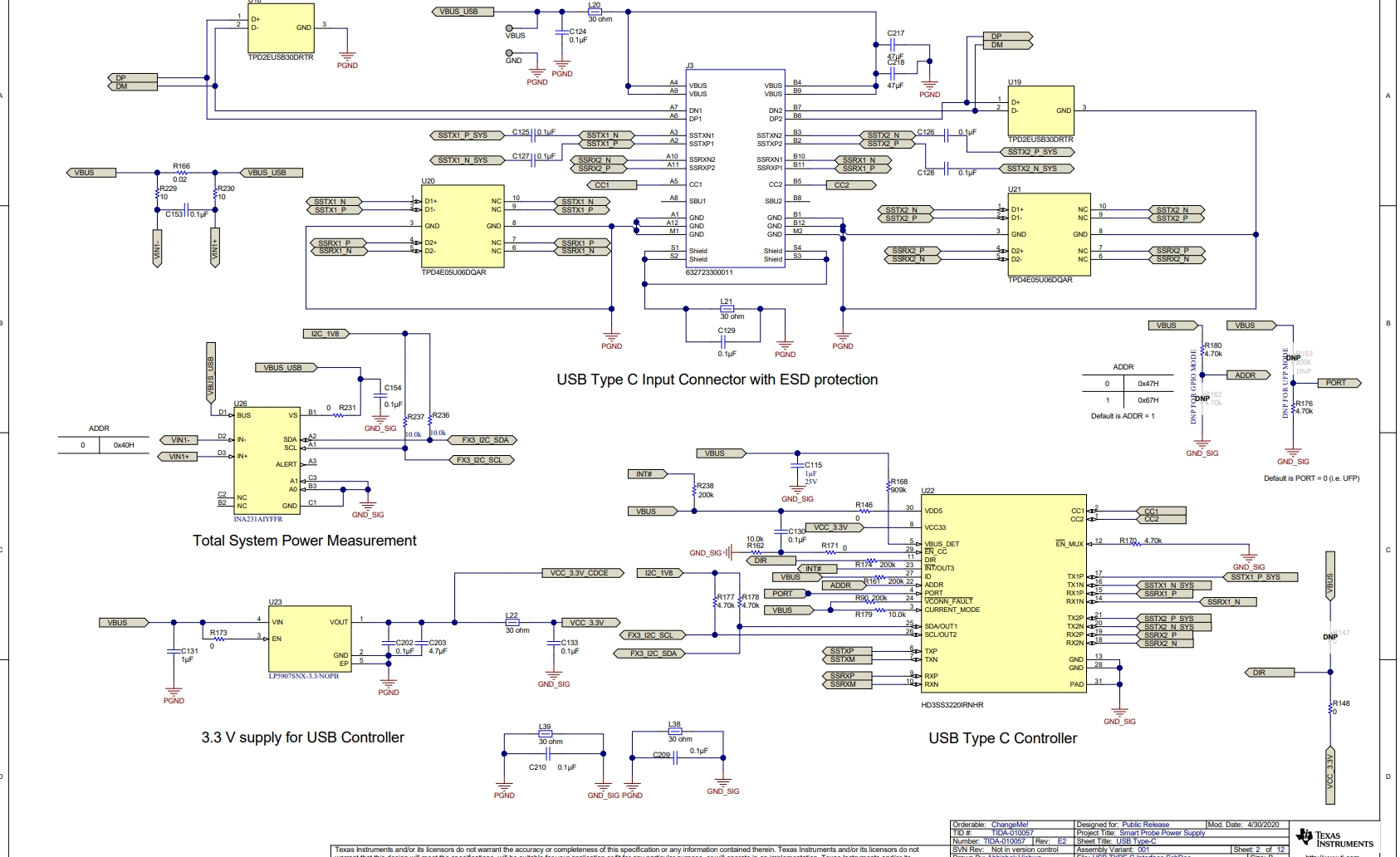Click the VCONN_FAULT pin label on U22
This screenshot has width=1400, height=857.
(948, 601)
